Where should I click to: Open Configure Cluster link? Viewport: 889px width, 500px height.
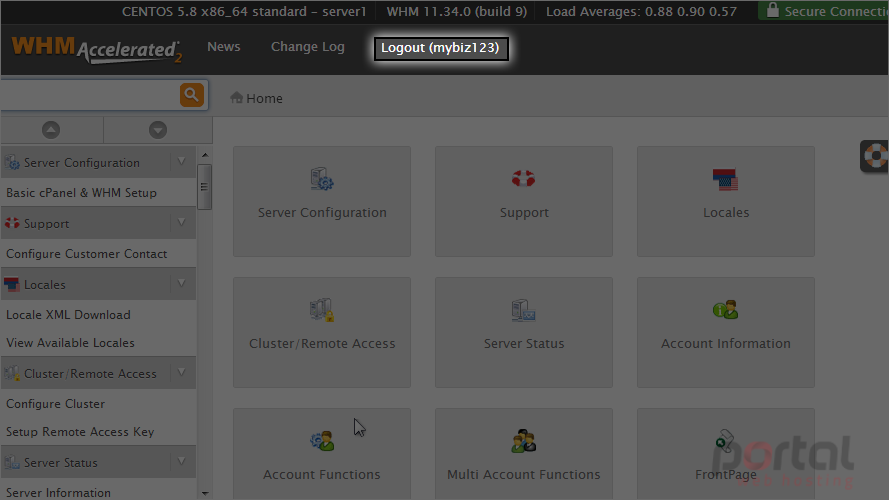click(x=55, y=404)
